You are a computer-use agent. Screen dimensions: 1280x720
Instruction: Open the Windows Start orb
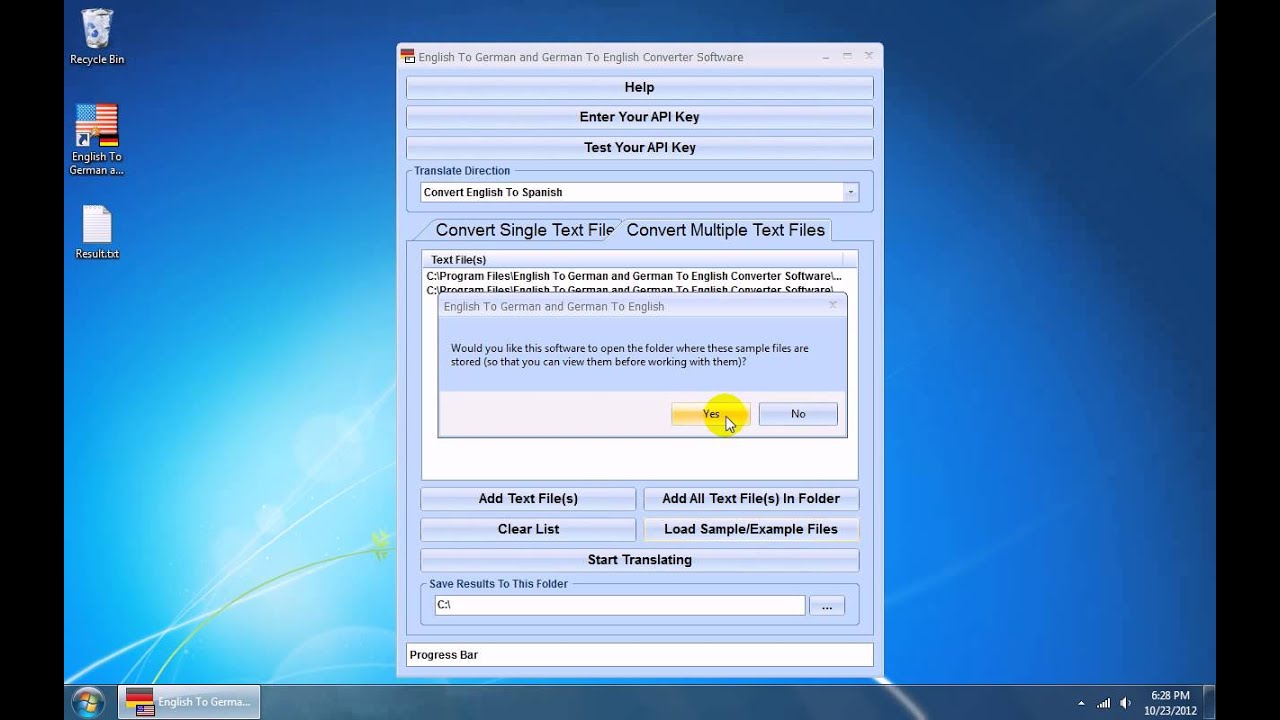click(x=87, y=701)
